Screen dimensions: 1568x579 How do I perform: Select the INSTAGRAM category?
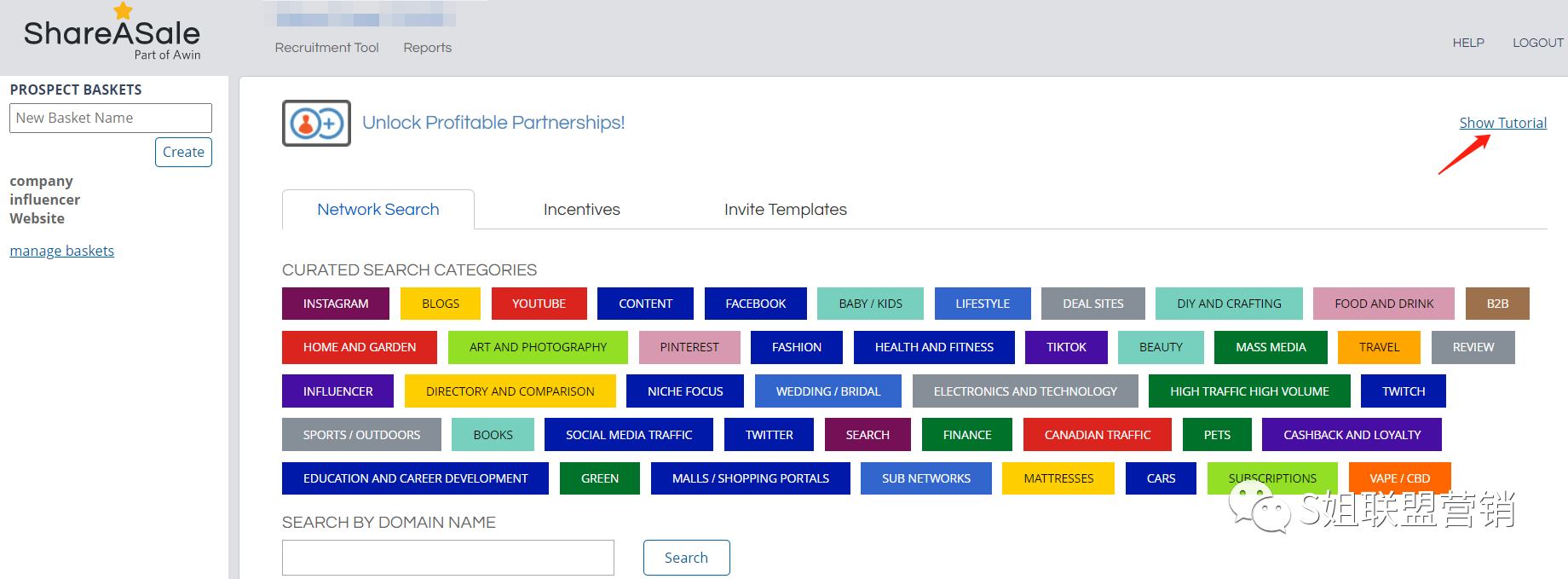click(x=335, y=304)
